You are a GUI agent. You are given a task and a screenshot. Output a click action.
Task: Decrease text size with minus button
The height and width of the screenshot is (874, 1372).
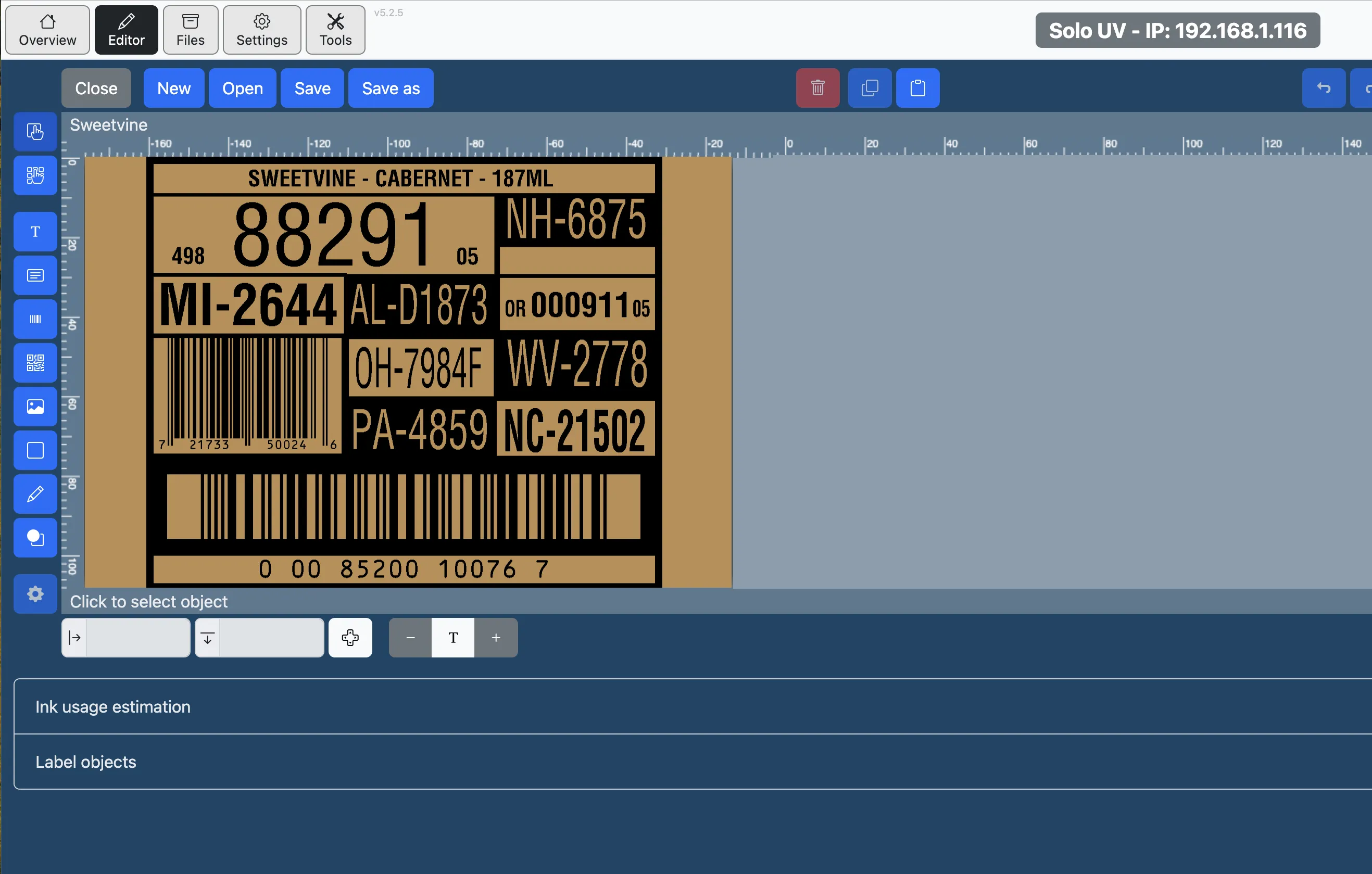coord(410,638)
